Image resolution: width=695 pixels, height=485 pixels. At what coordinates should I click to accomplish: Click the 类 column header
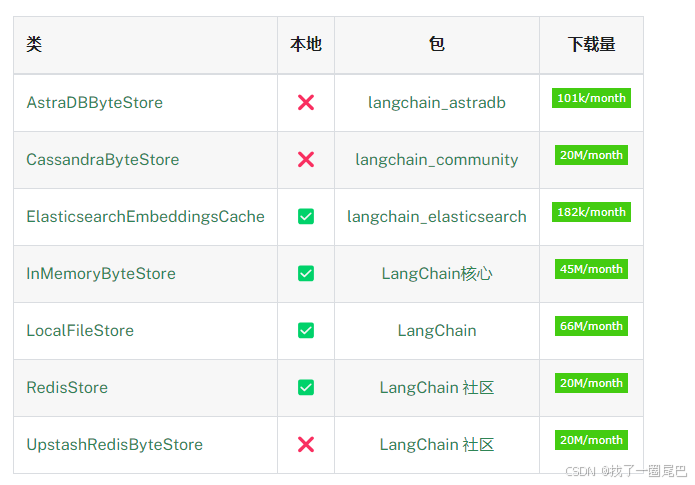coord(34,44)
